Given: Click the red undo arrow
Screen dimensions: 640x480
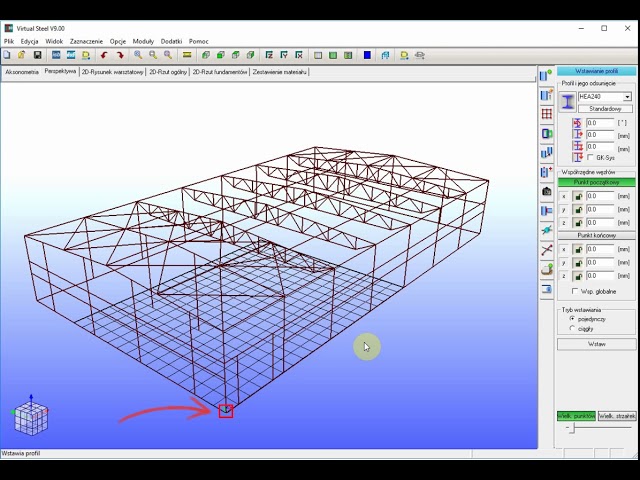Looking at the screenshot, I should (104, 55).
